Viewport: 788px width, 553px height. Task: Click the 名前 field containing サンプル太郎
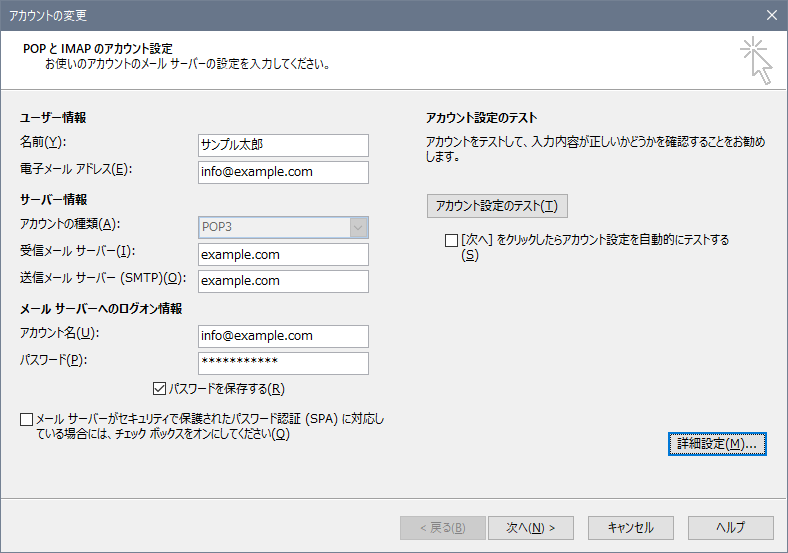283,145
